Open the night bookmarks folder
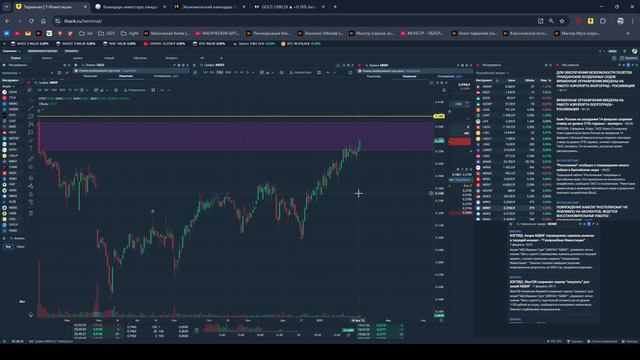Screen dimensions: 640x360 129,33
